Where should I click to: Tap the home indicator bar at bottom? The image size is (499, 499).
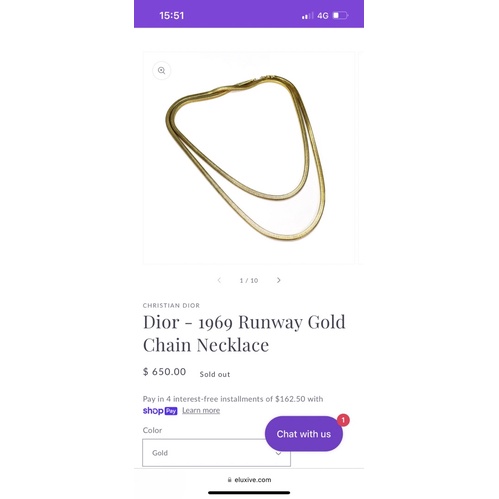coord(249,492)
